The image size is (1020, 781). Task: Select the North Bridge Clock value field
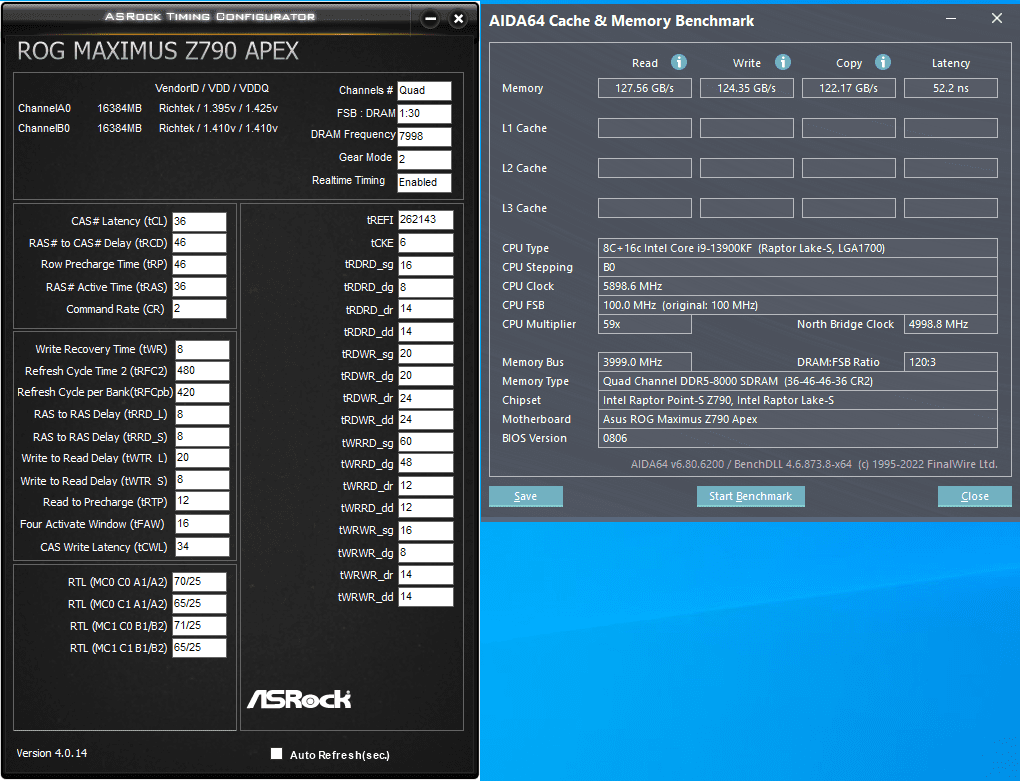[x=951, y=324]
